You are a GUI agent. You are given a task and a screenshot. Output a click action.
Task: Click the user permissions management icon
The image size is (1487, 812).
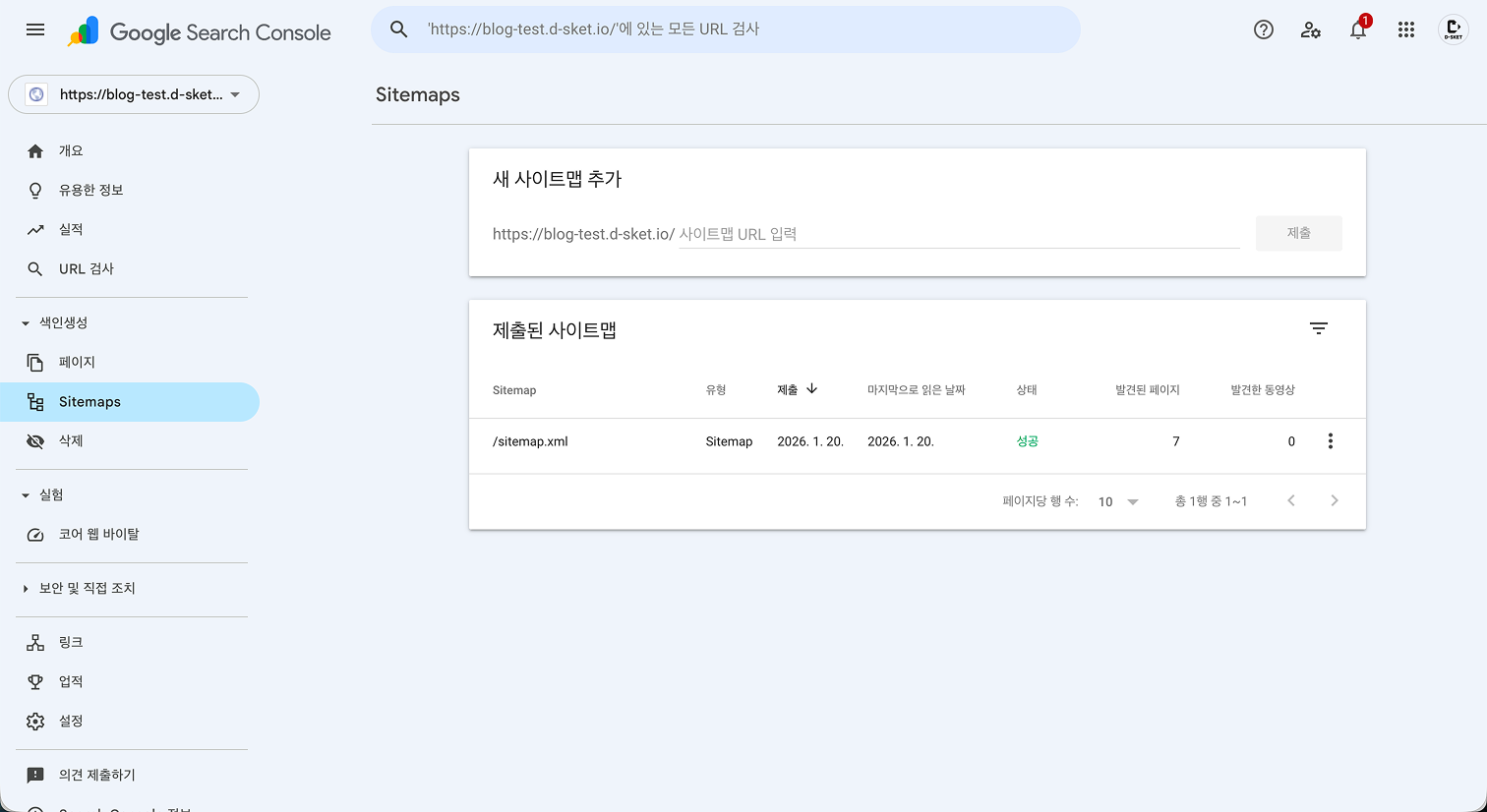pyautogui.click(x=1311, y=30)
